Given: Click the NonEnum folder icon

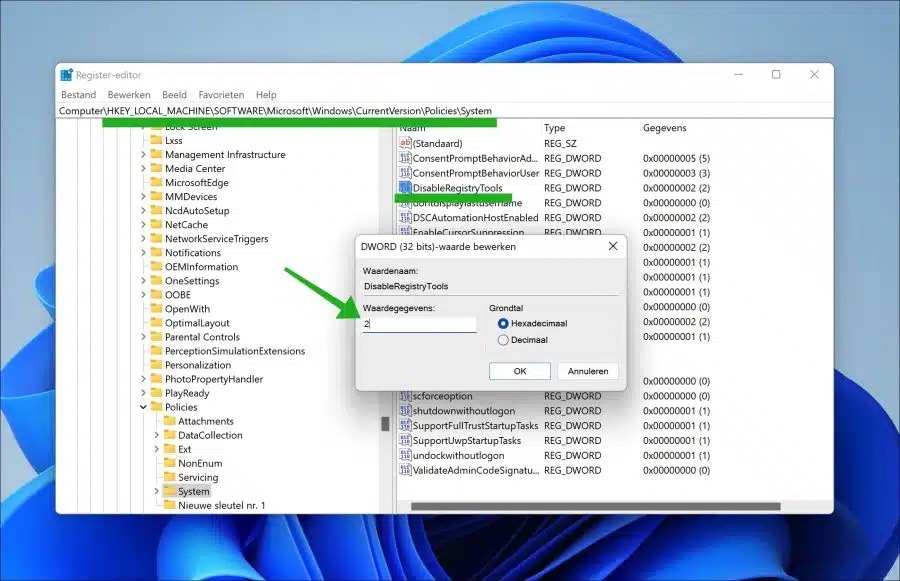Looking at the screenshot, I should coord(169,463).
